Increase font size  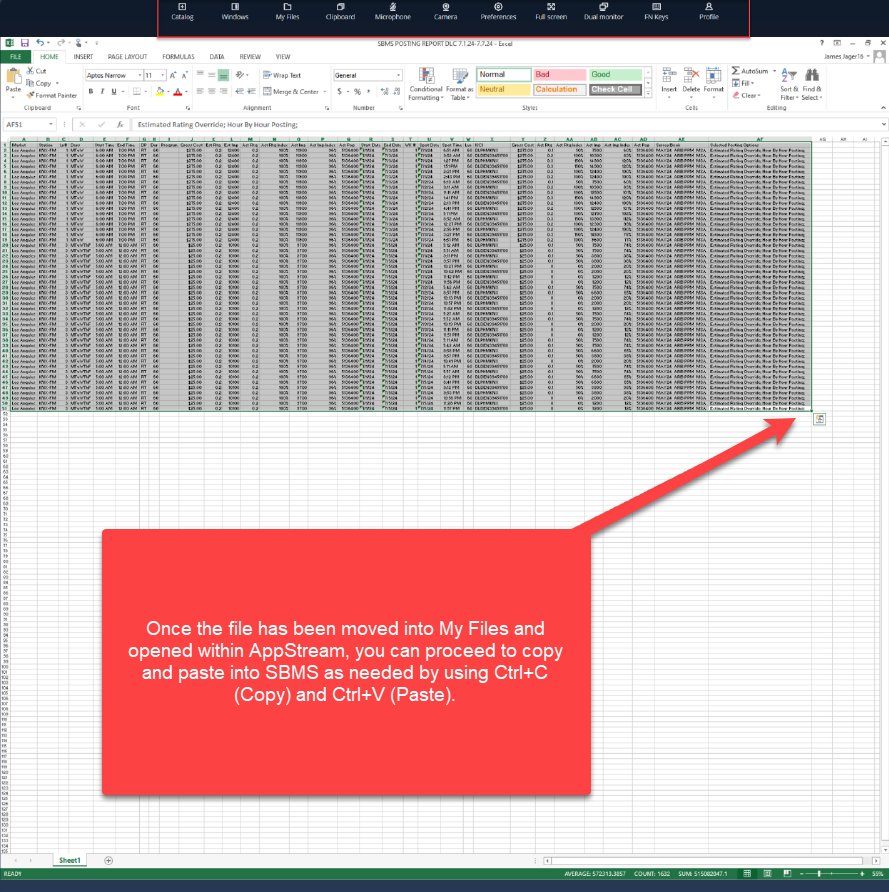173,75
